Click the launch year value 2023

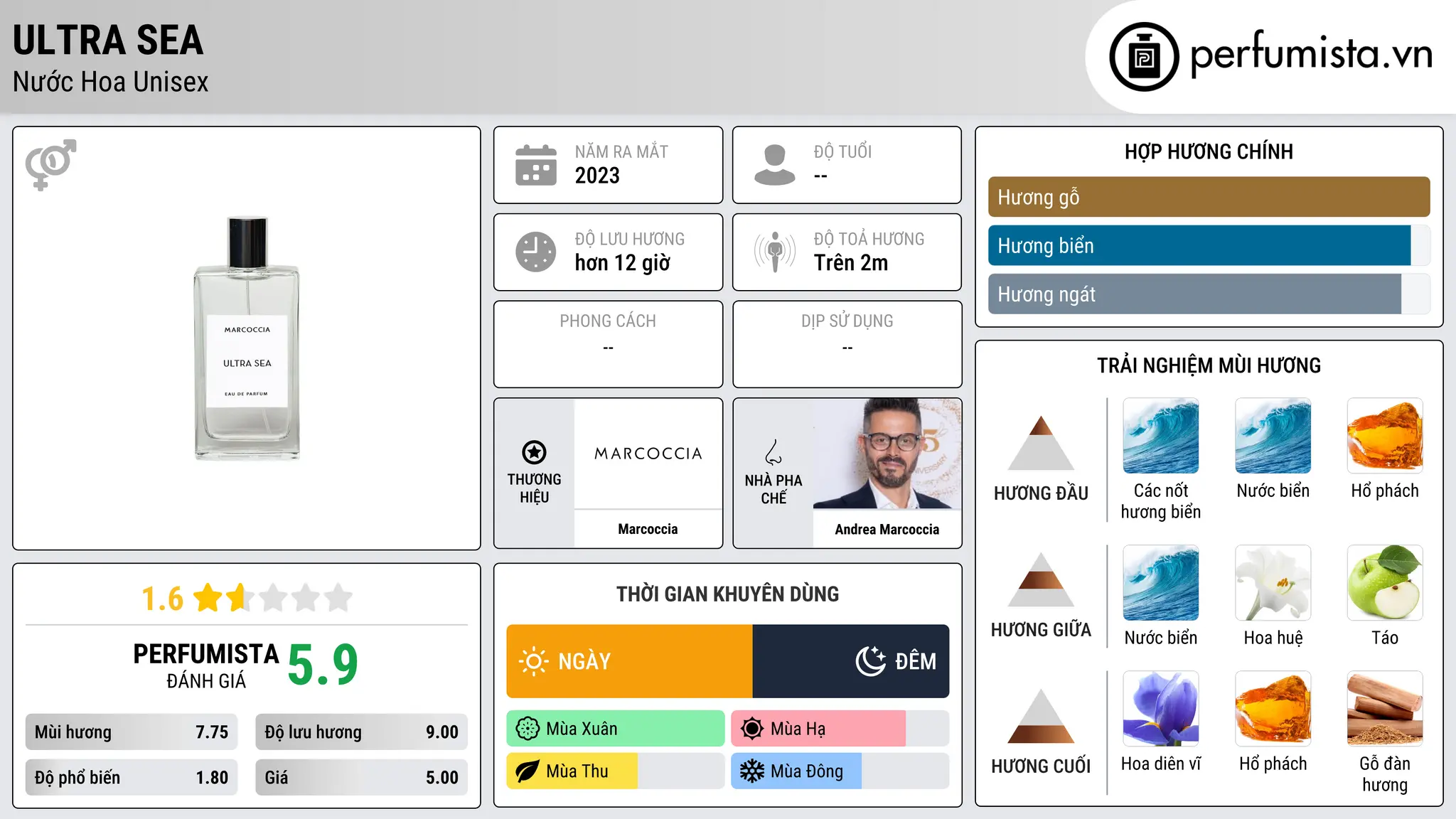[597, 176]
